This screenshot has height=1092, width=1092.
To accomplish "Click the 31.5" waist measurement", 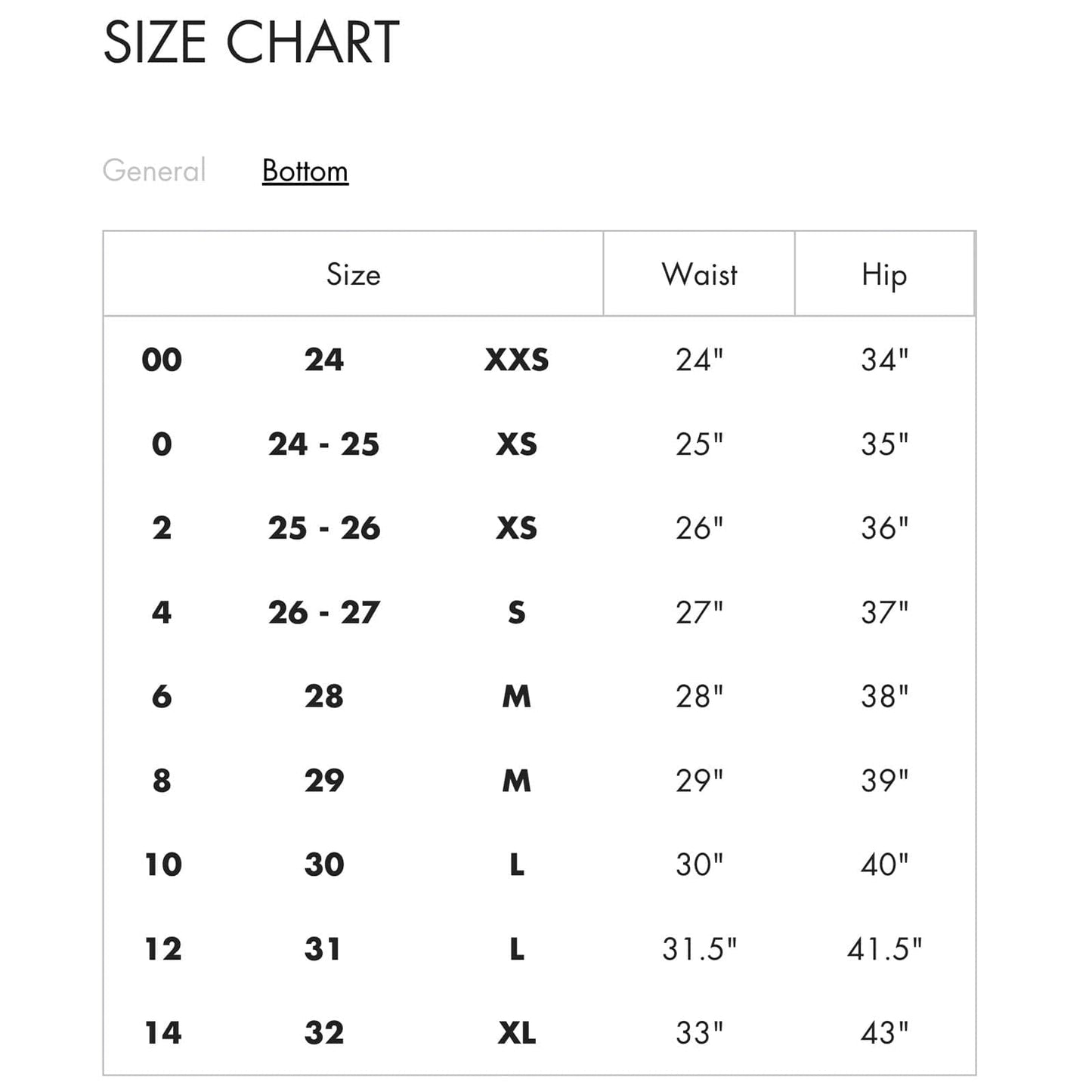I will pos(699,948).
